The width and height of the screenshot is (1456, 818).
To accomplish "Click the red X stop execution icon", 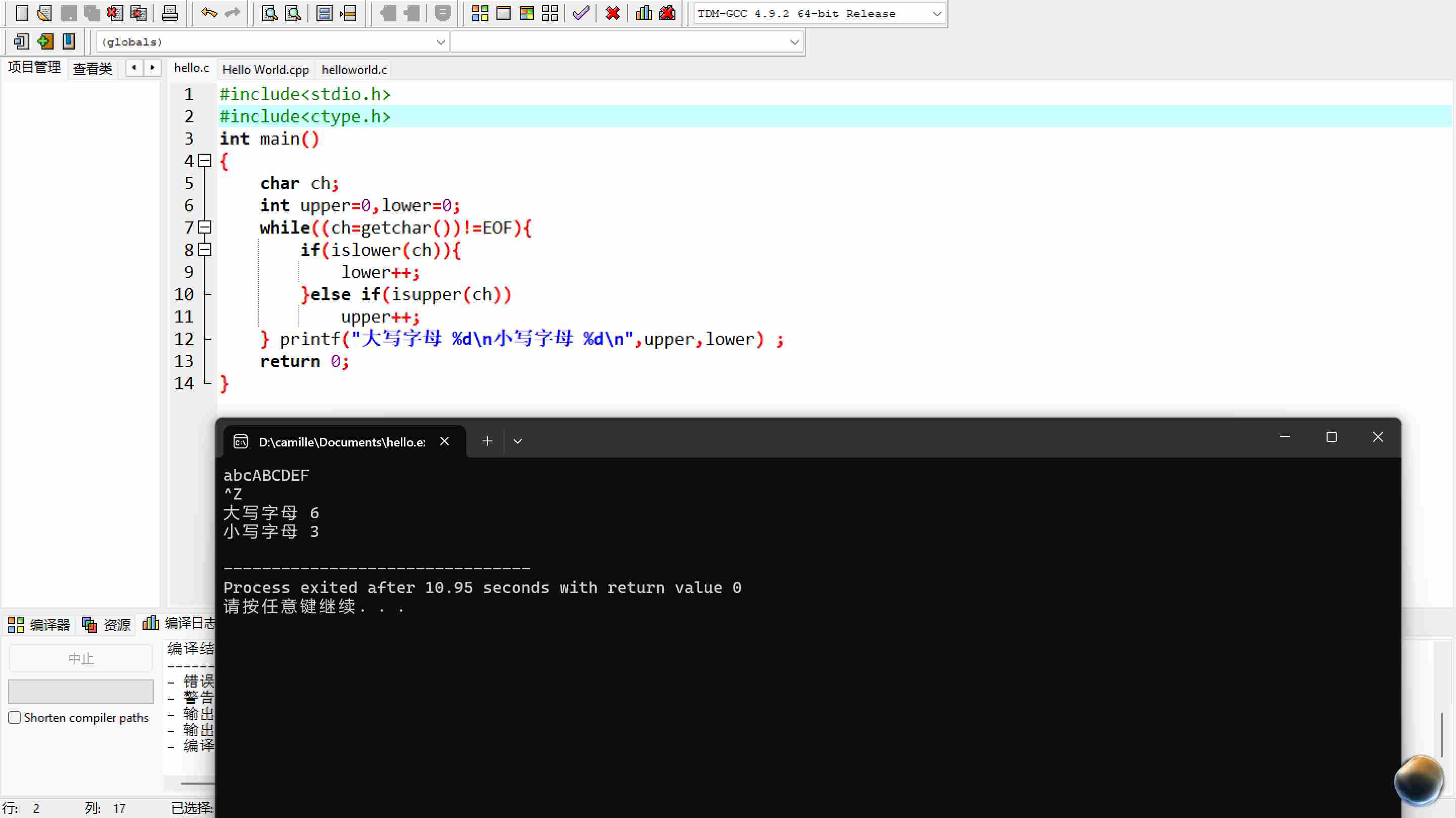I will pos(612,13).
